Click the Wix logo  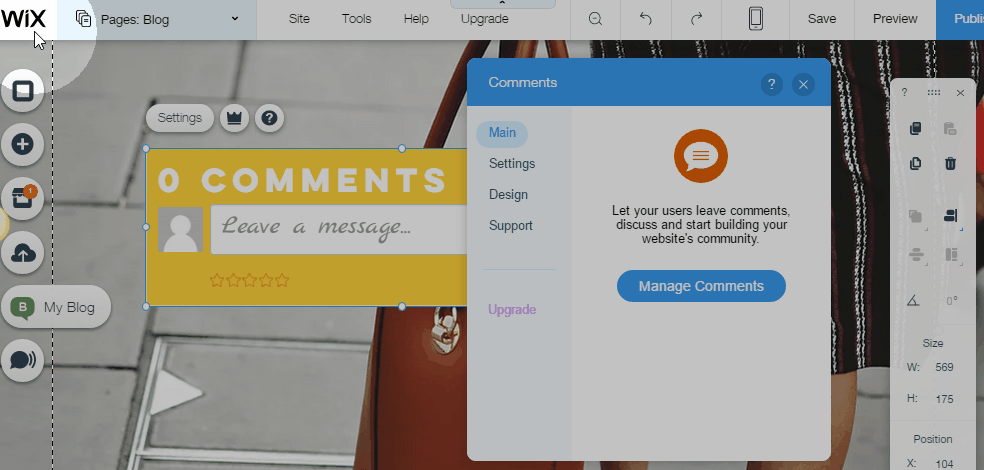tap(24, 18)
